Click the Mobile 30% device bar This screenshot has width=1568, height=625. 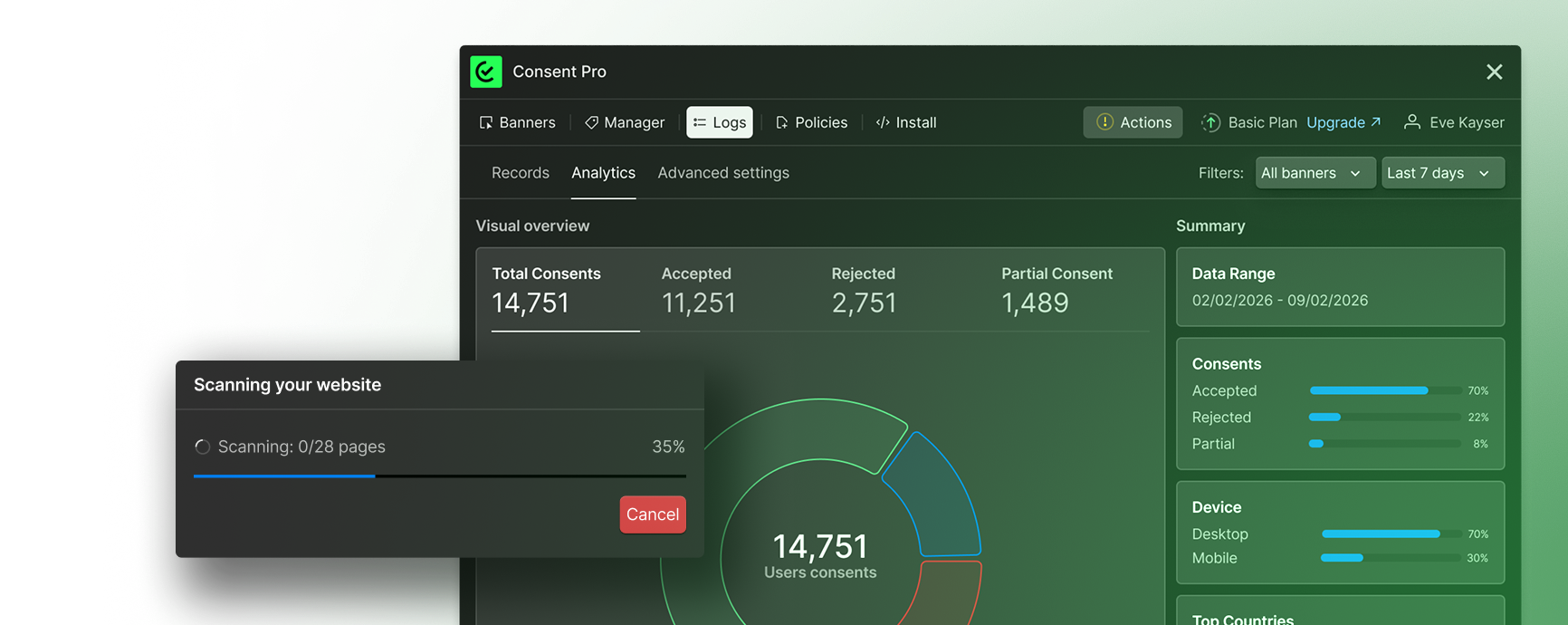(x=1391, y=558)
